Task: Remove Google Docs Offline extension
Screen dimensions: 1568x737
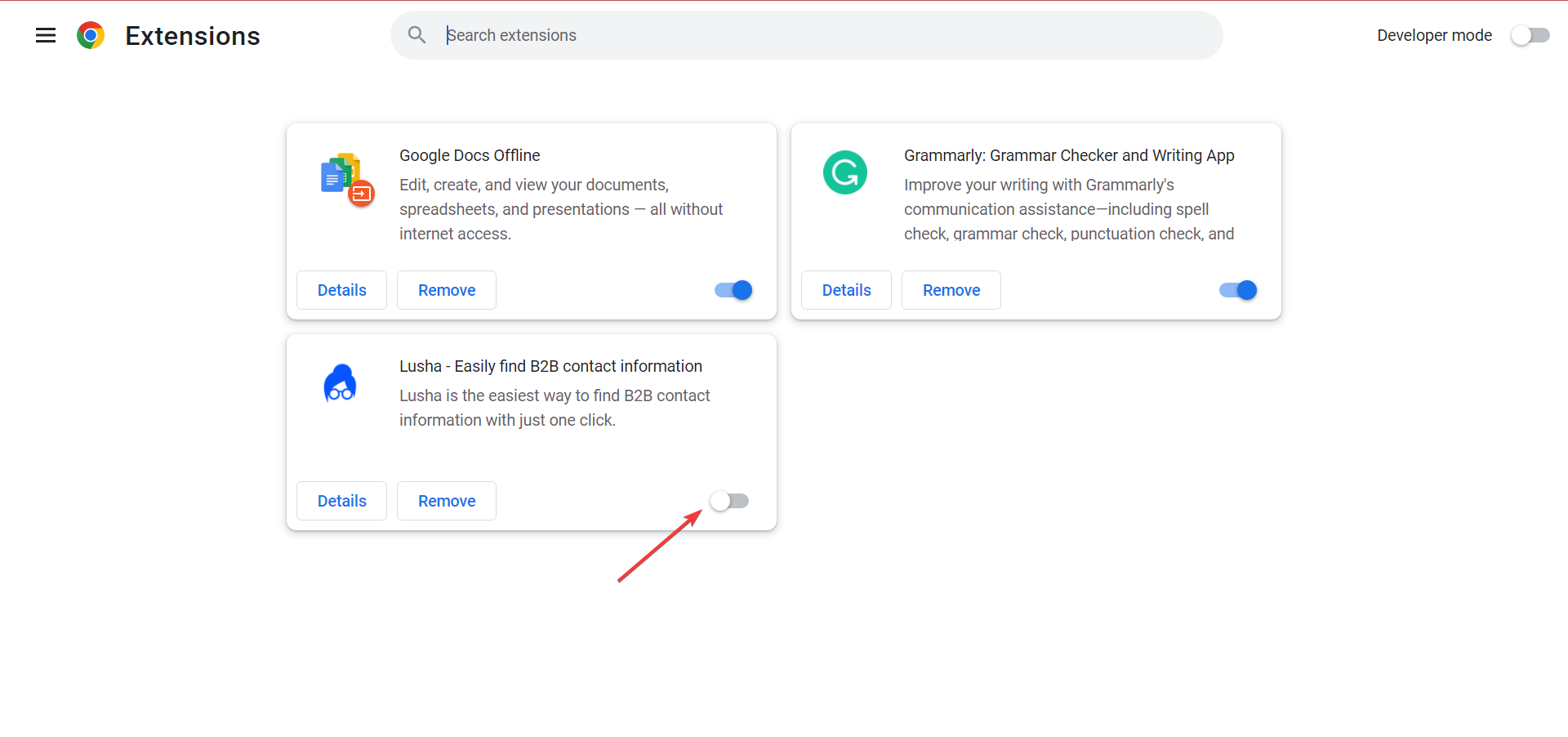Action: tap(447, 290)
